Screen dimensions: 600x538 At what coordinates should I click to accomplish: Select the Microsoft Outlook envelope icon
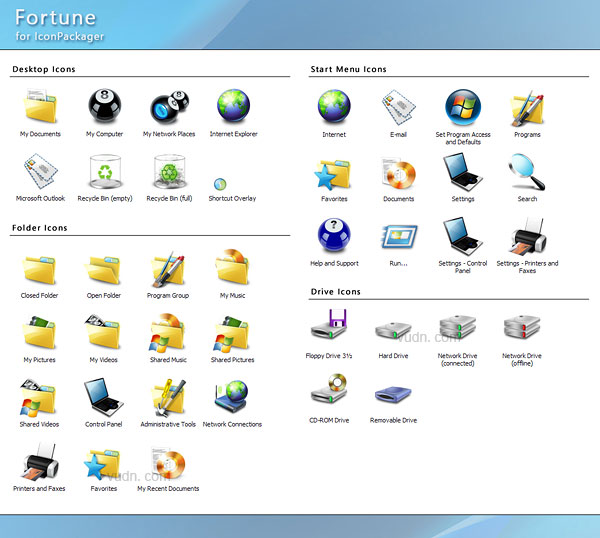(41, 171)
